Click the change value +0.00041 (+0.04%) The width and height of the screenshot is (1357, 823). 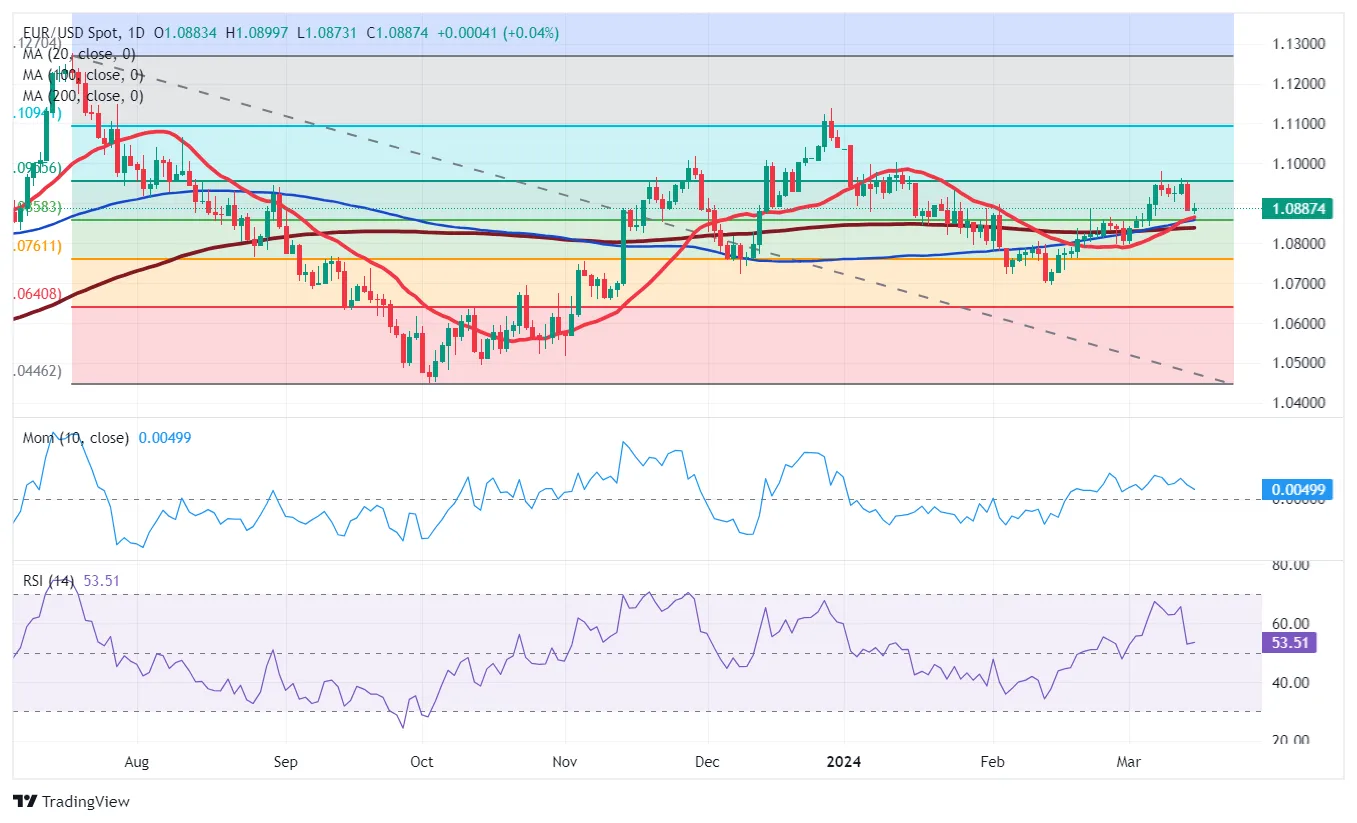(498, 33)
